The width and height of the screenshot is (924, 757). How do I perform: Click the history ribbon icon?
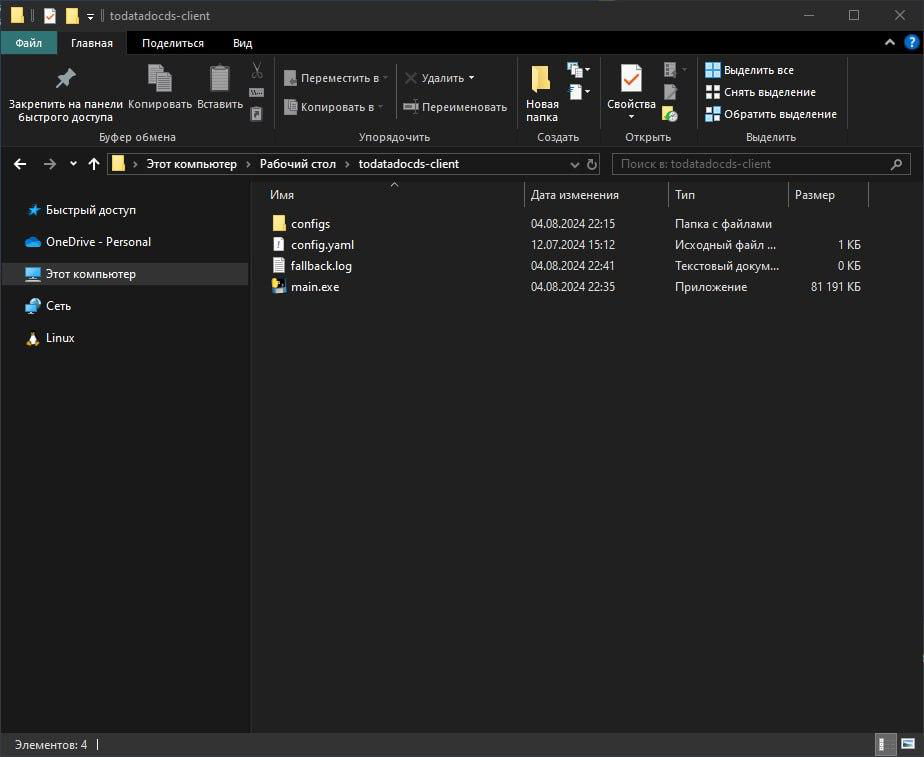[x=670, y=114]
